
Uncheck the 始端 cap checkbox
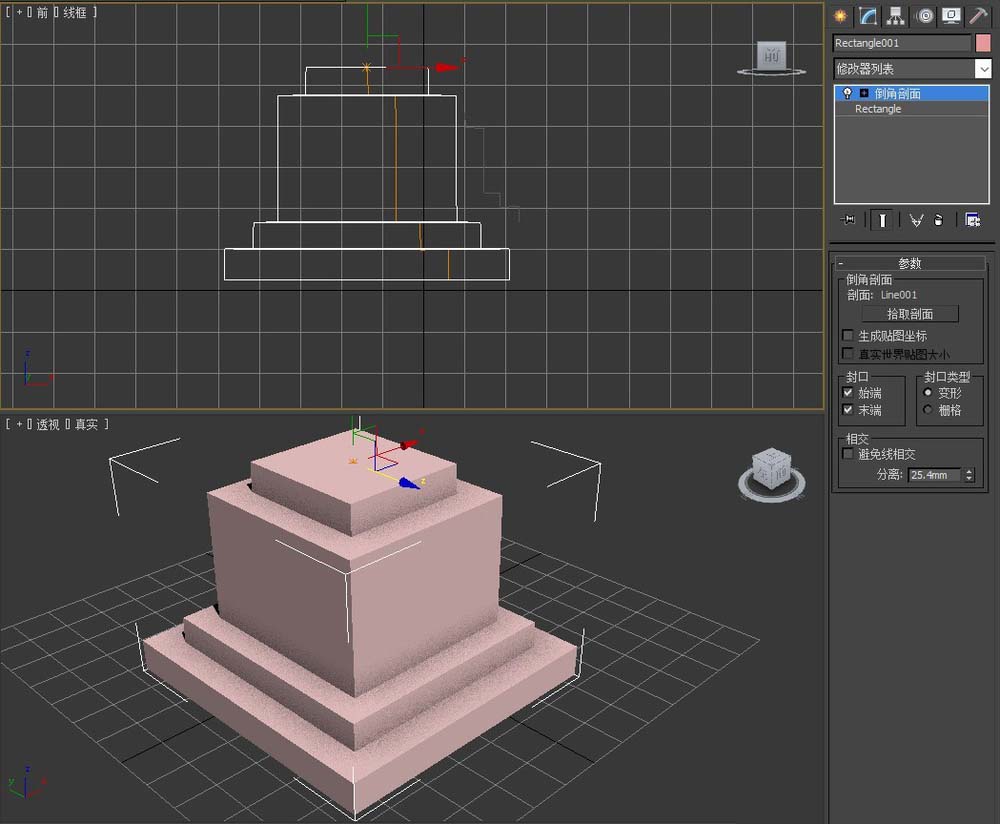848,392
